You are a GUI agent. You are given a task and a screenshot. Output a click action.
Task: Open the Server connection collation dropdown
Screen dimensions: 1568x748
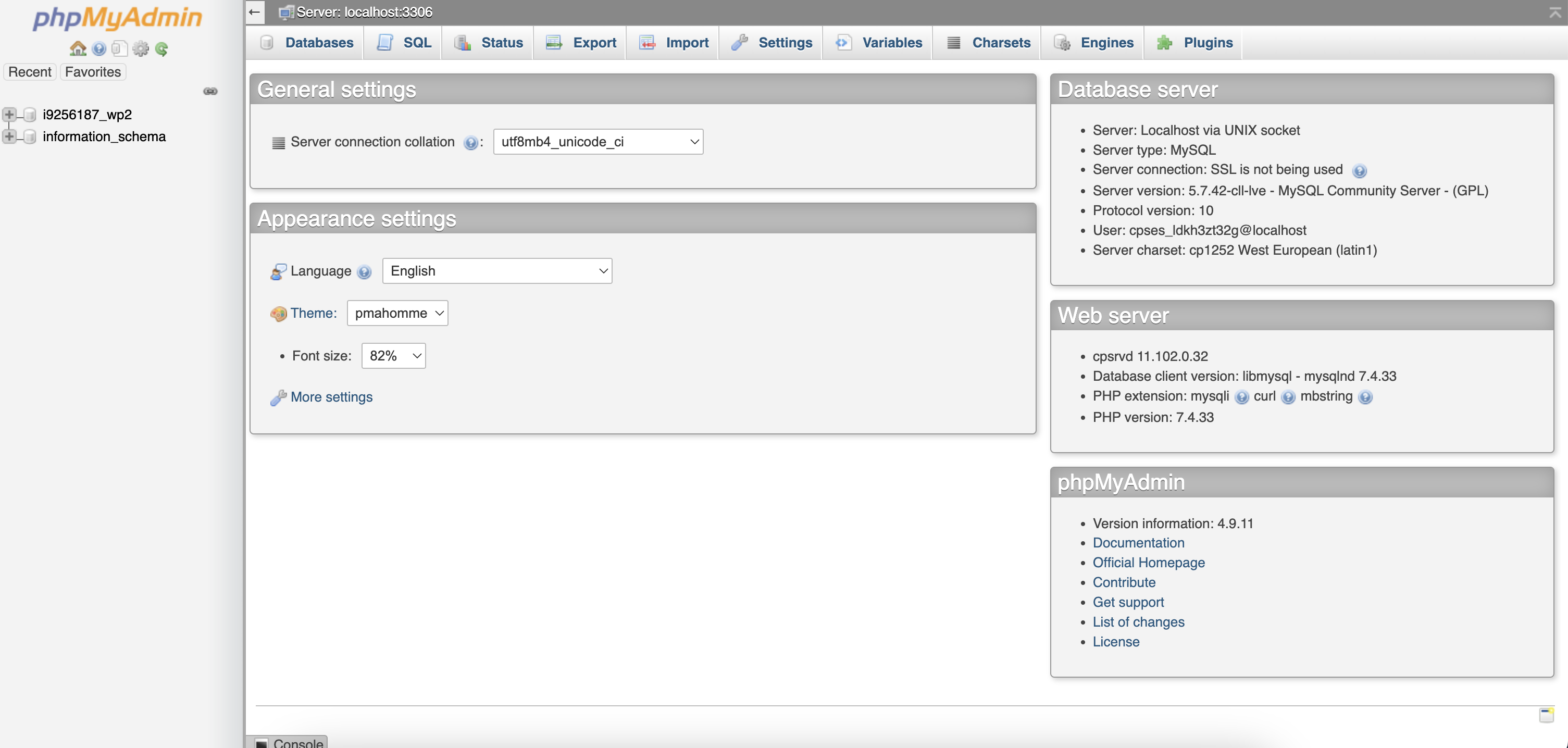tap(598, 142)
